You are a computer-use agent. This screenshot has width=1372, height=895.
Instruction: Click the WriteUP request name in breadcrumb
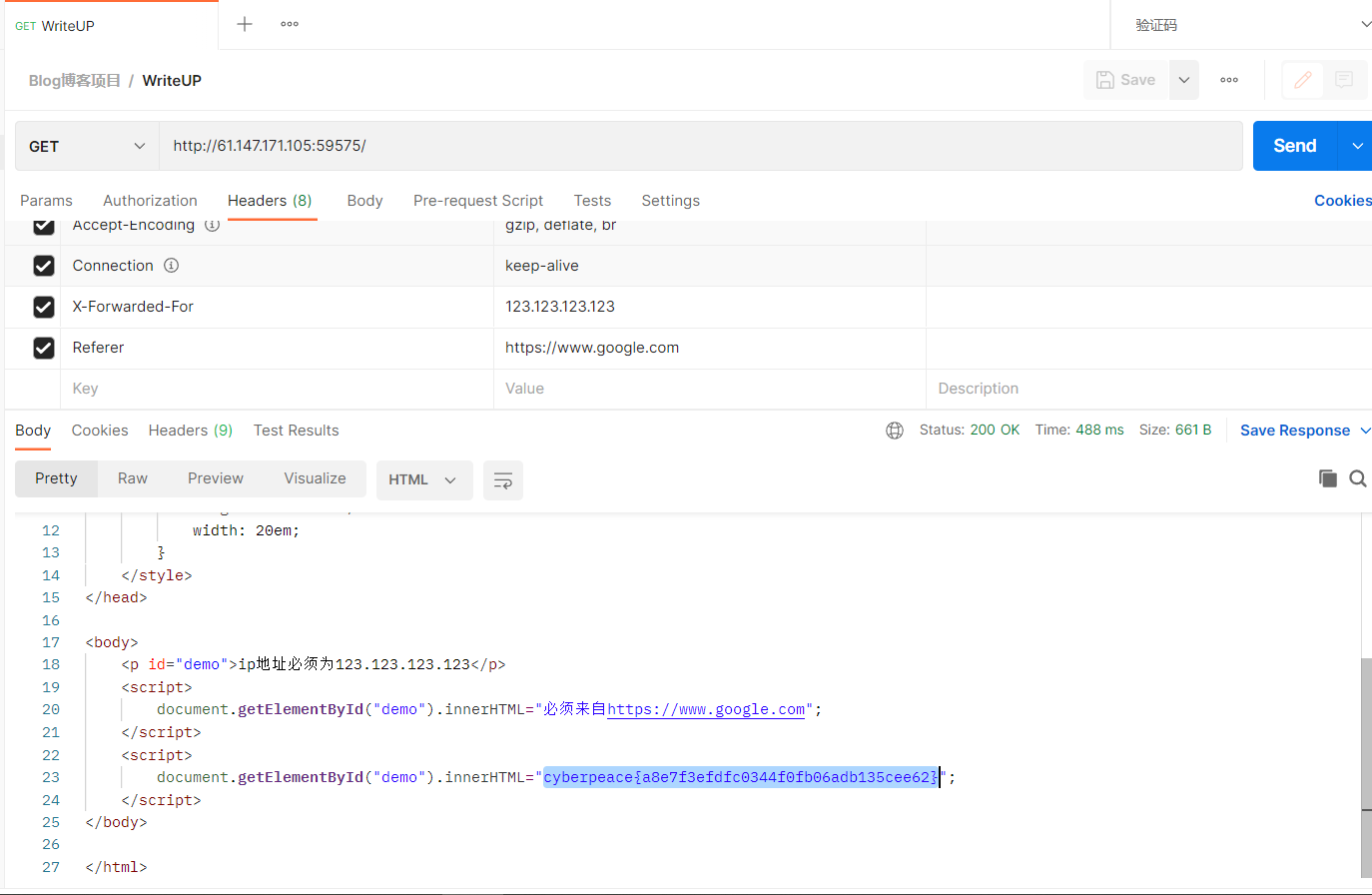[x=172, y=81]
